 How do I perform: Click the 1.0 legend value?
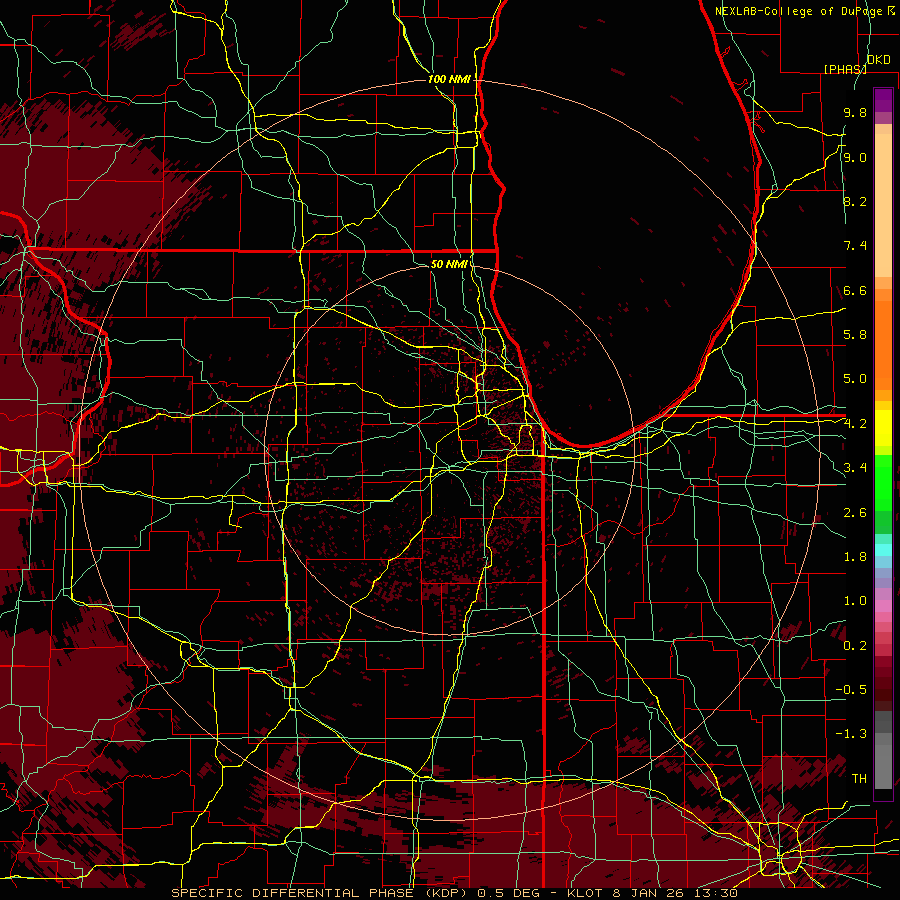[x=855, y=601]
